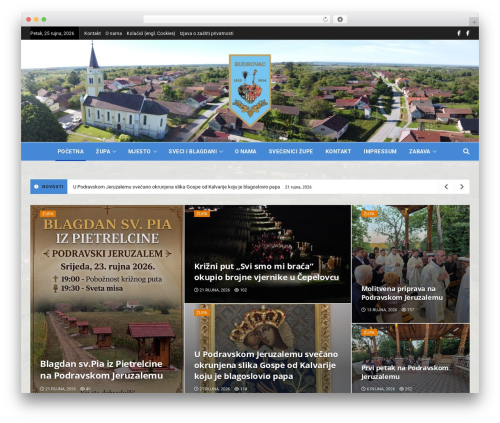Reload the page with the refresh icon
This screenshot has width=500, height=423.
click(x=325, y=19)
